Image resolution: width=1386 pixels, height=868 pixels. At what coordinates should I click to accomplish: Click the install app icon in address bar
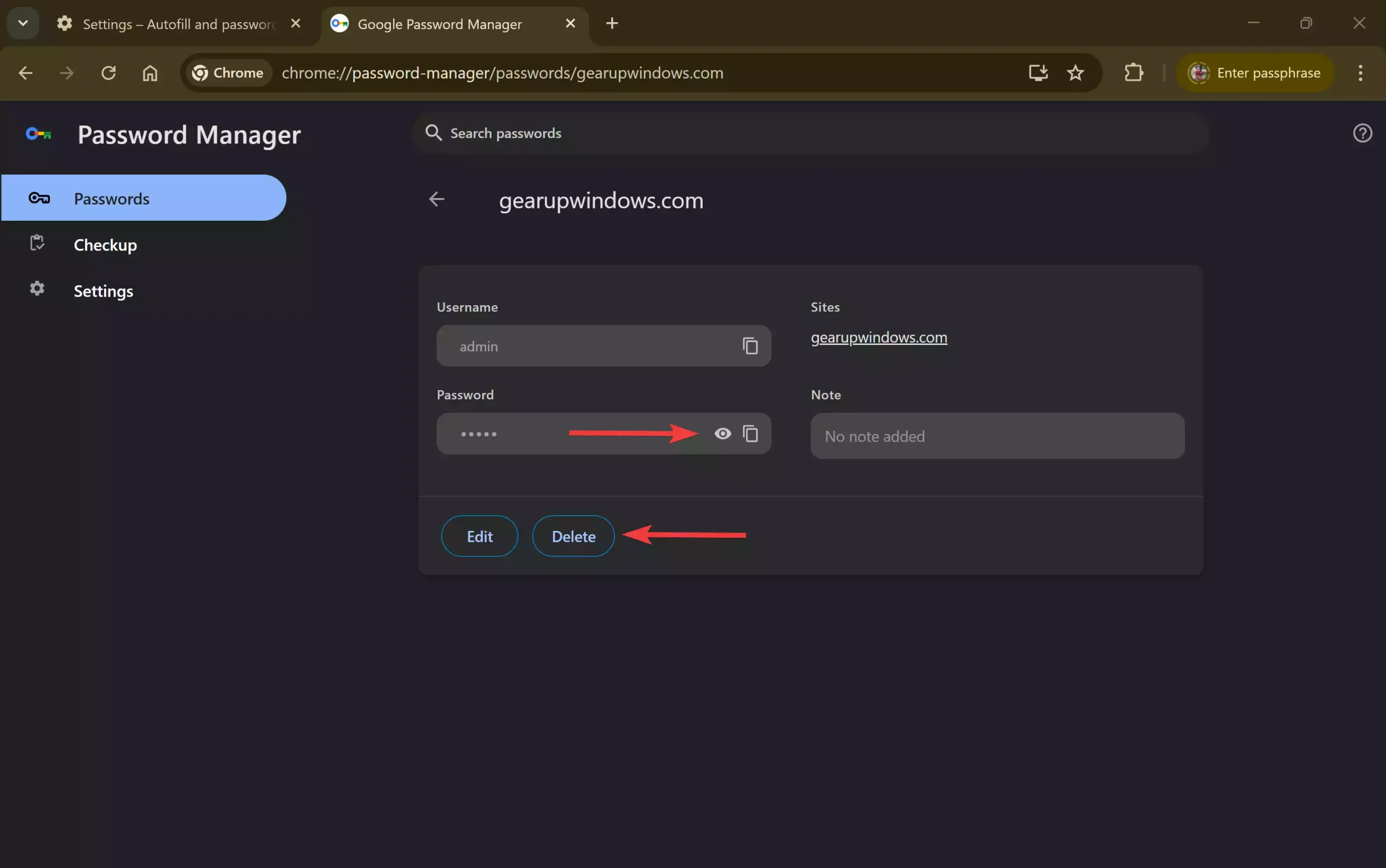click(x=1038, y=73)
